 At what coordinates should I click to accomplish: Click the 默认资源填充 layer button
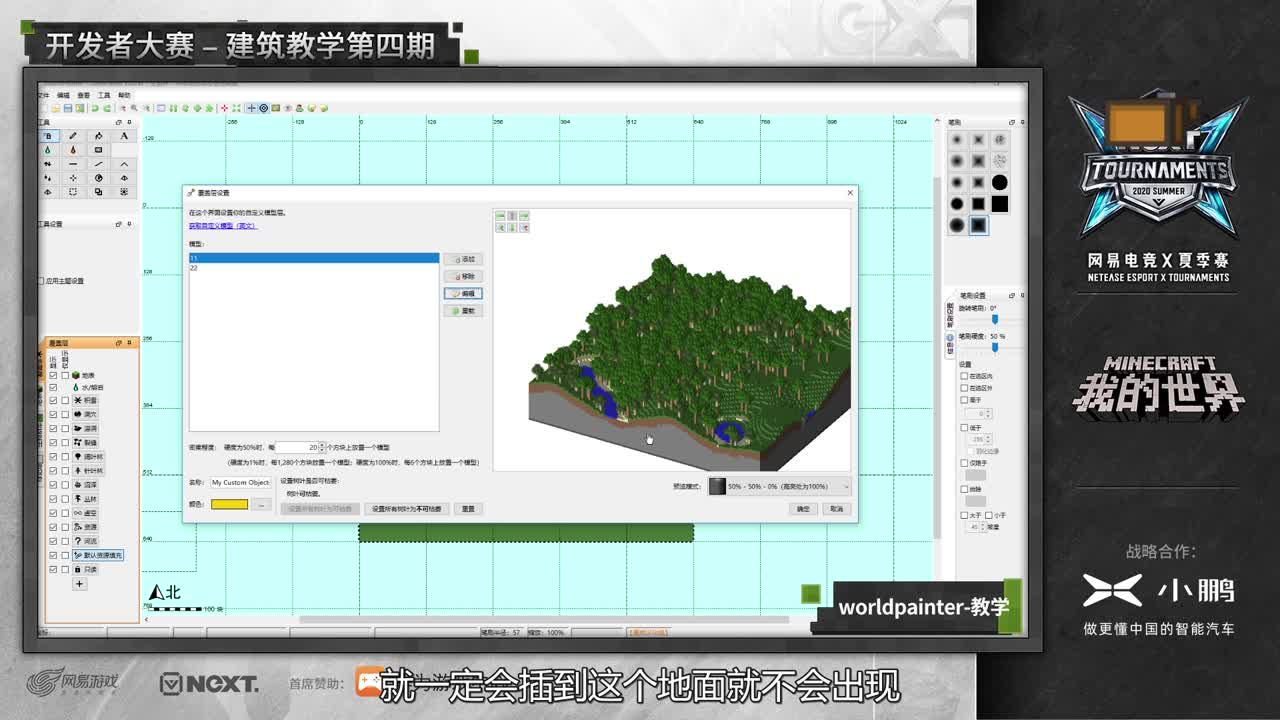point(97,555)
